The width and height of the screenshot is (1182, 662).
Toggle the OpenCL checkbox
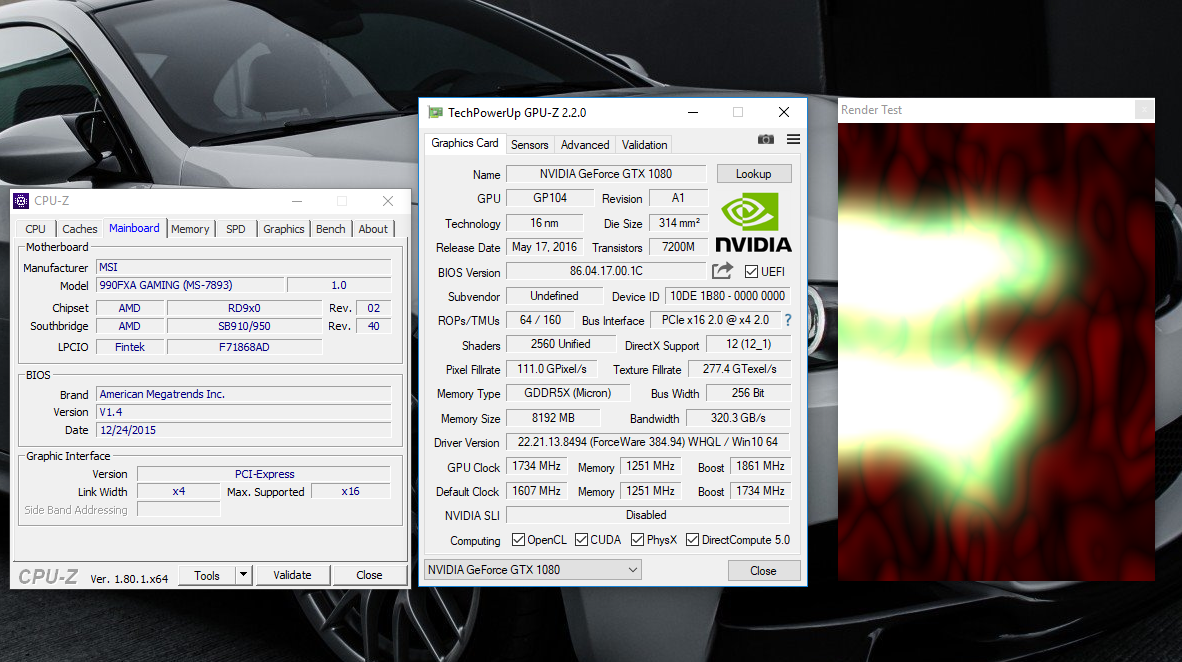pyautogui.click(x=518, y=540)
